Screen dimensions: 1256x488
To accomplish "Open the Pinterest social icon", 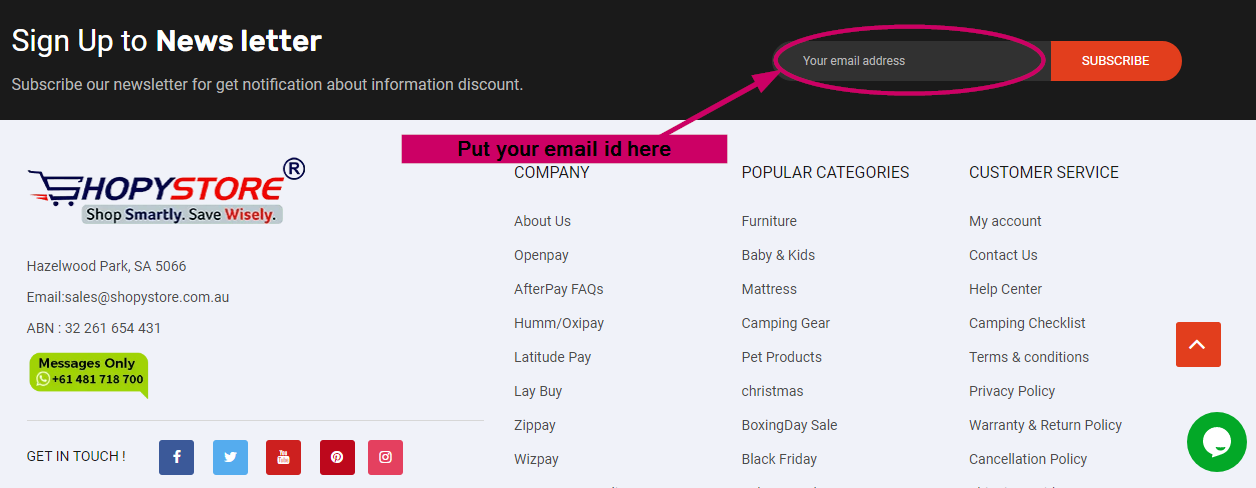I will (x=337, y=457).
